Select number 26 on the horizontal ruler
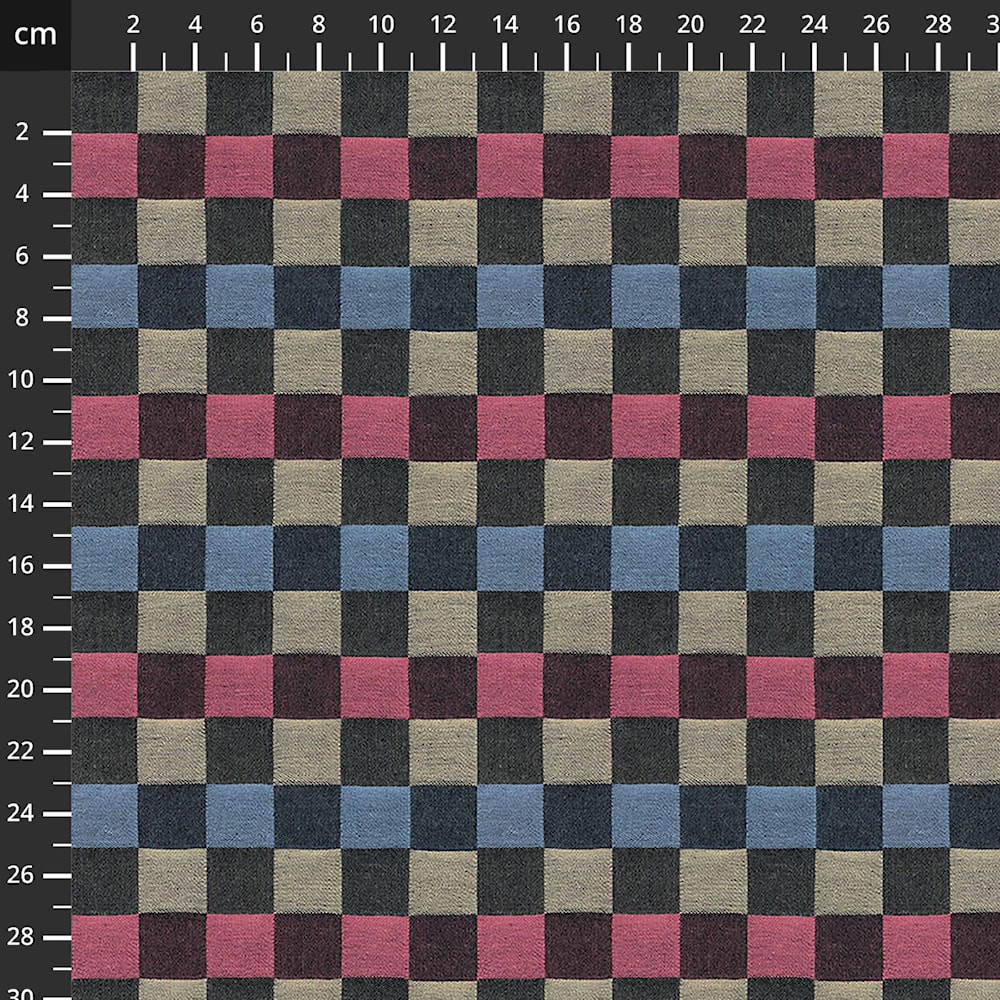Screen dimensions: 1000x1000 (x=876, y=25)
